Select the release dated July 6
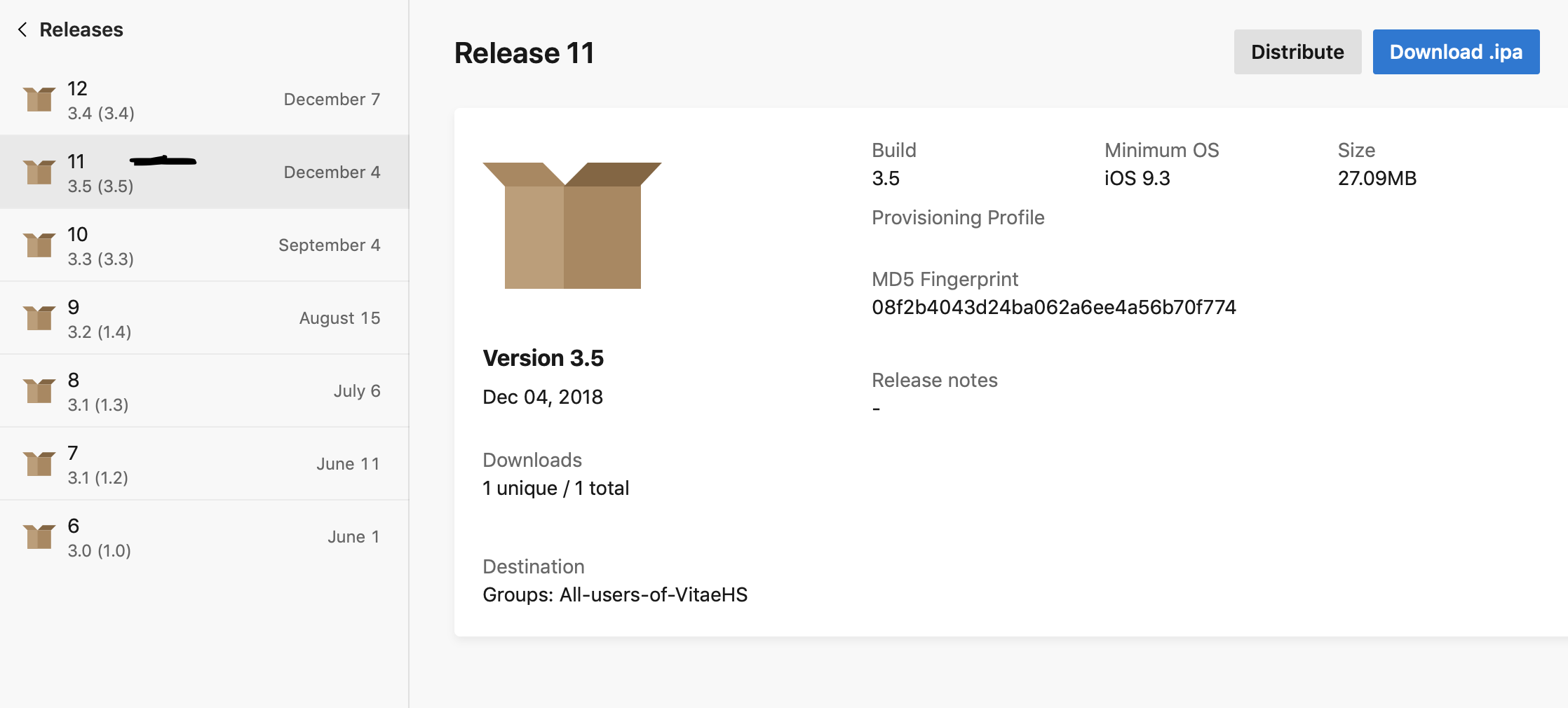The image size is (1568, 708). [204, 390]
